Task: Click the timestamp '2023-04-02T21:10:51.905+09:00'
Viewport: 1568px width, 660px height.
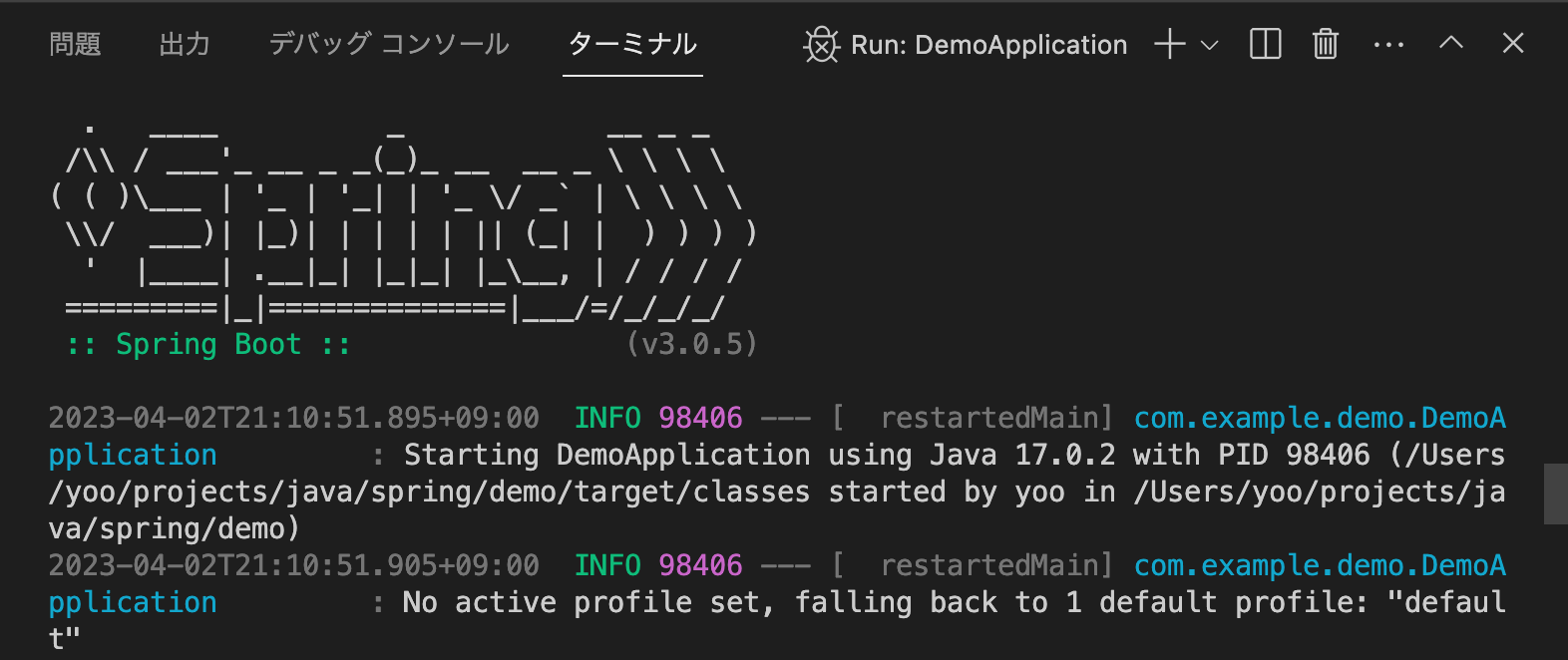Action: pyautogui.click(x=294, y=565)
